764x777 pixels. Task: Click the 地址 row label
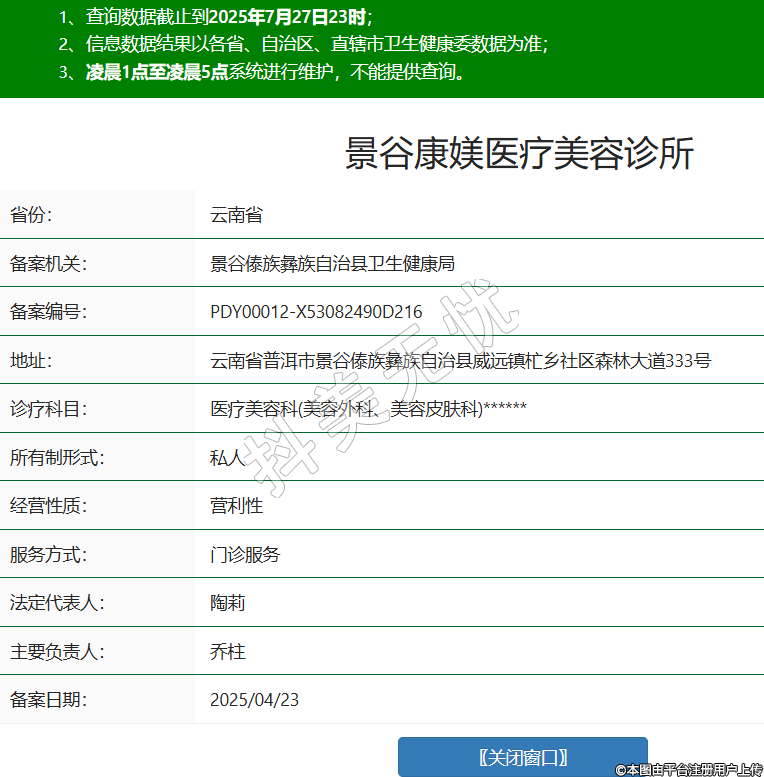[x=31, y=361]
